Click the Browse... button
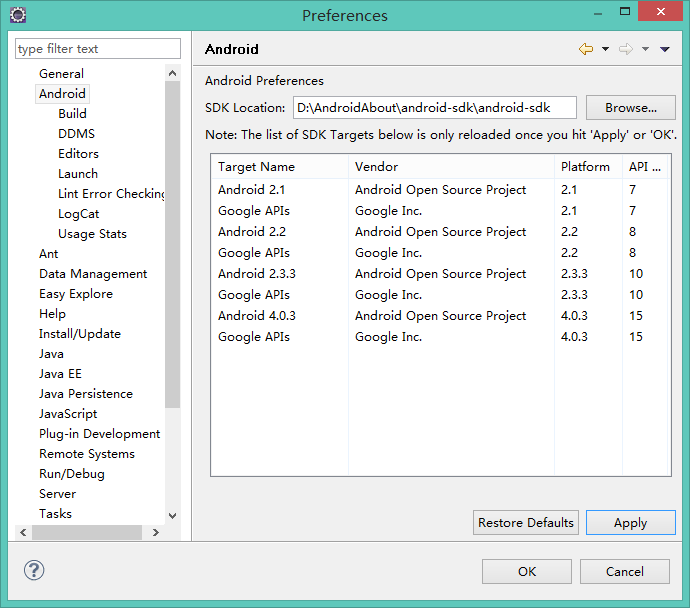The width and height of the screenshot is (690, 608). click(x=631, y=108)
